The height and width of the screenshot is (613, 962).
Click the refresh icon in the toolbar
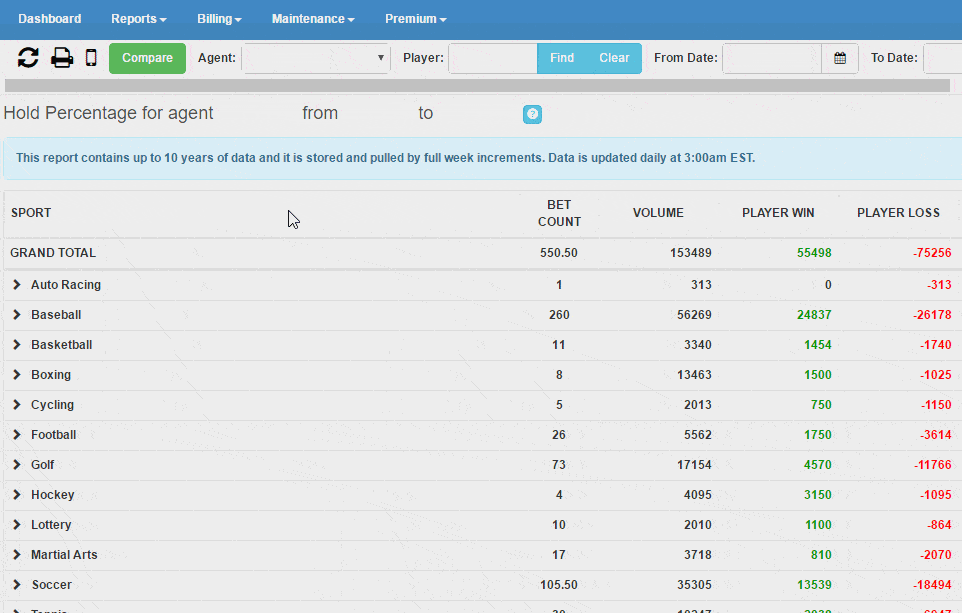(x=28, y=58)
